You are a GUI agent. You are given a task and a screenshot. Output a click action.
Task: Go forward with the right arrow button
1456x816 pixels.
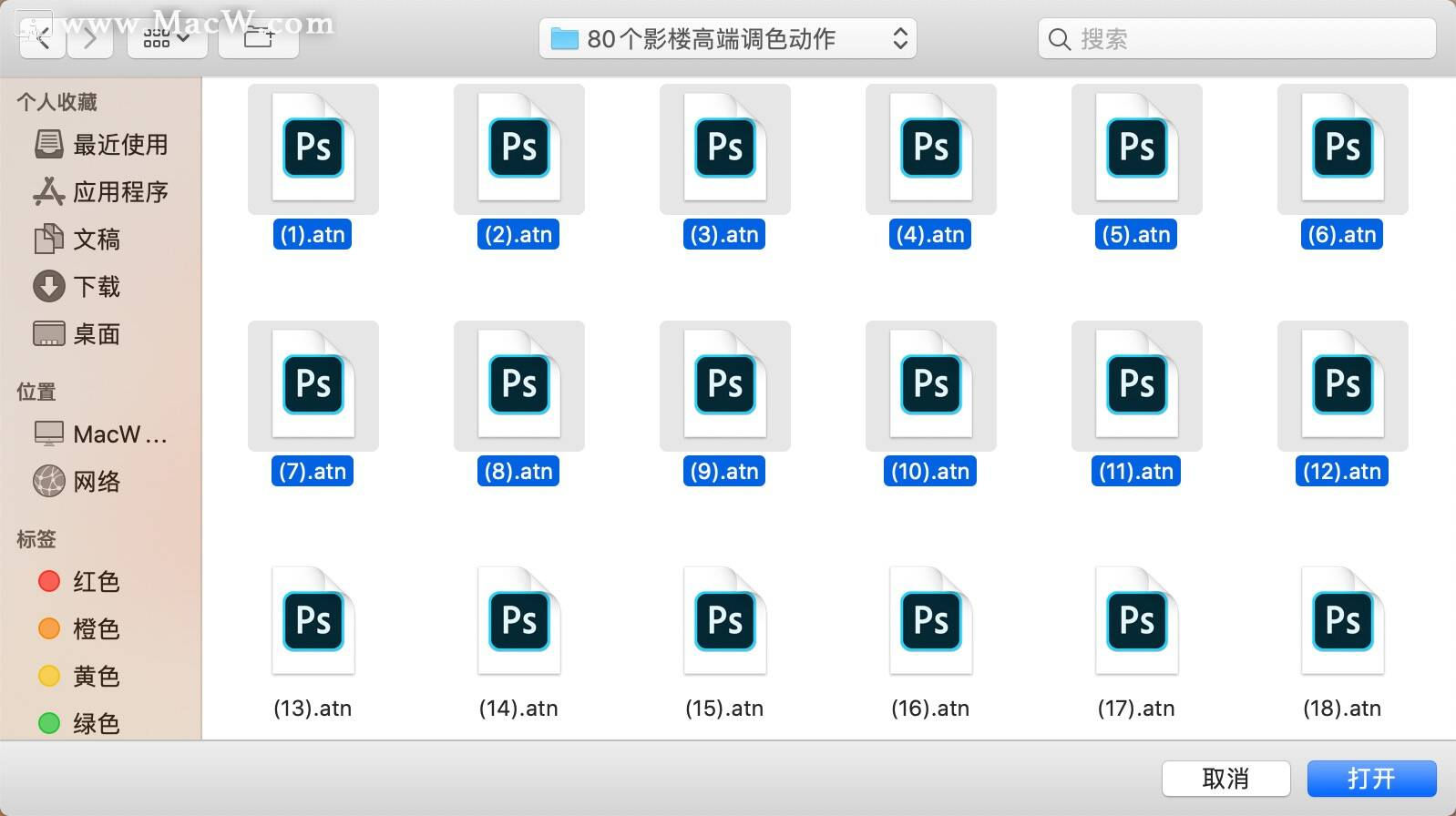coord(89,38)
